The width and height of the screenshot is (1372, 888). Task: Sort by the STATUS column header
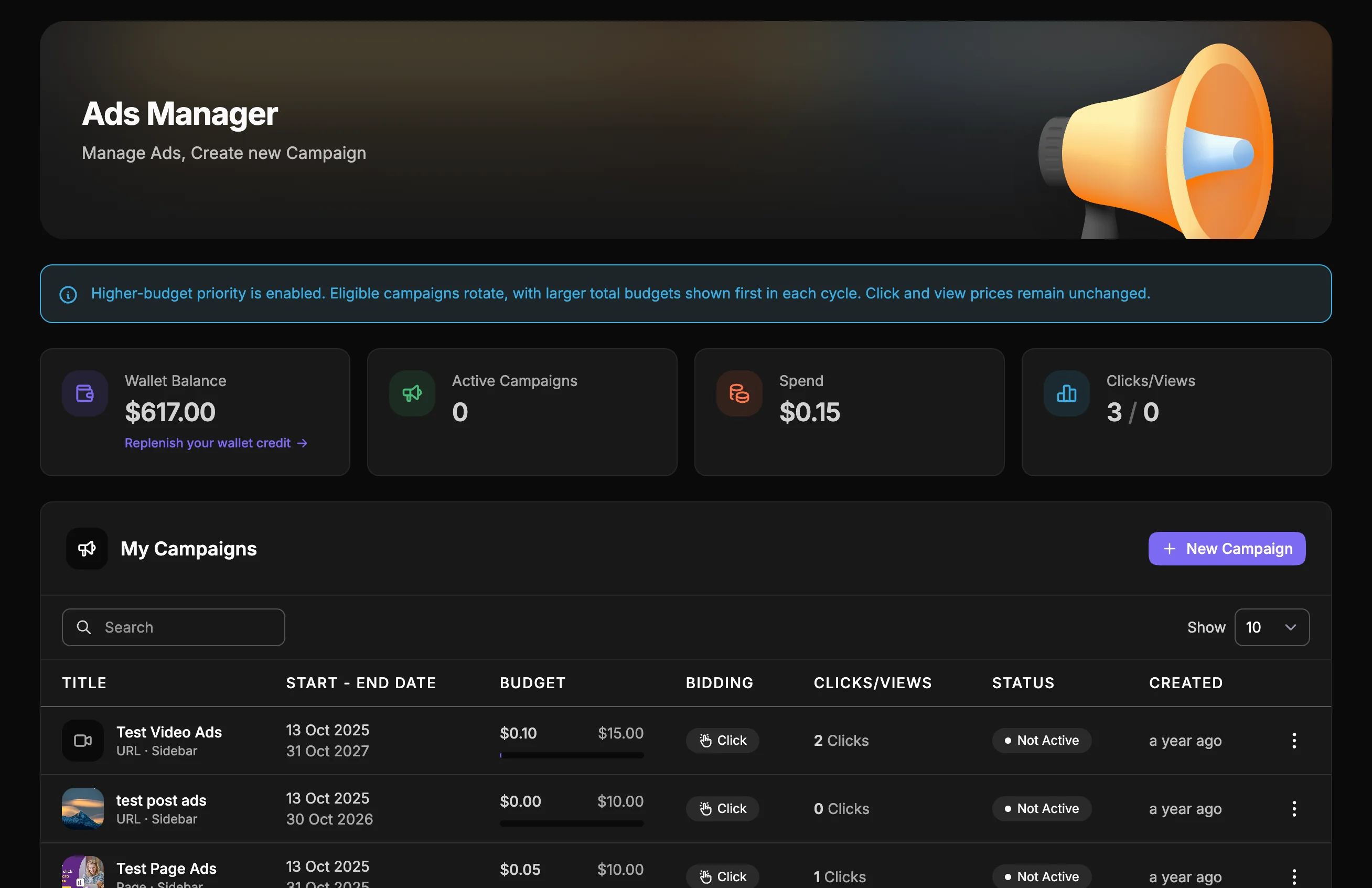[x=1023, y=683]
